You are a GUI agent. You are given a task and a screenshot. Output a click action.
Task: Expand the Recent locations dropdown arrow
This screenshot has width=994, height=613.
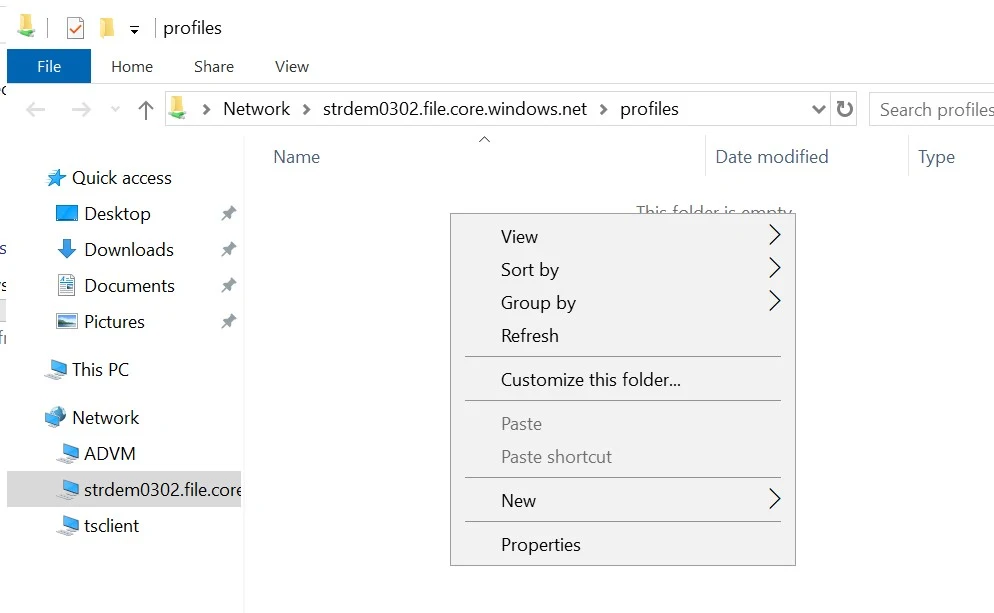115,110
